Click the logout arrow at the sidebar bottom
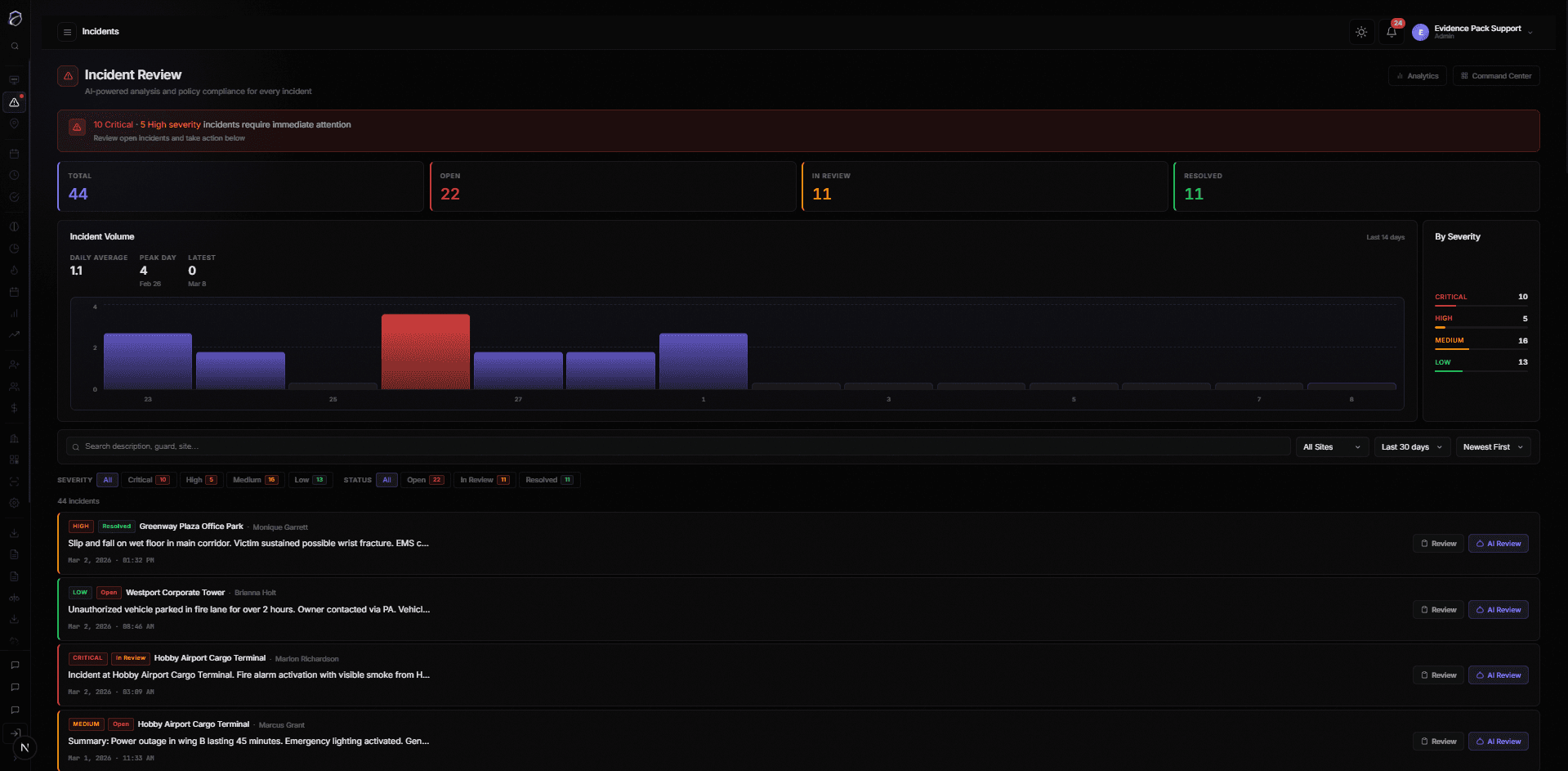Image resolution: width=1568 pixels, height=771 pixels. tap(15, 733)
